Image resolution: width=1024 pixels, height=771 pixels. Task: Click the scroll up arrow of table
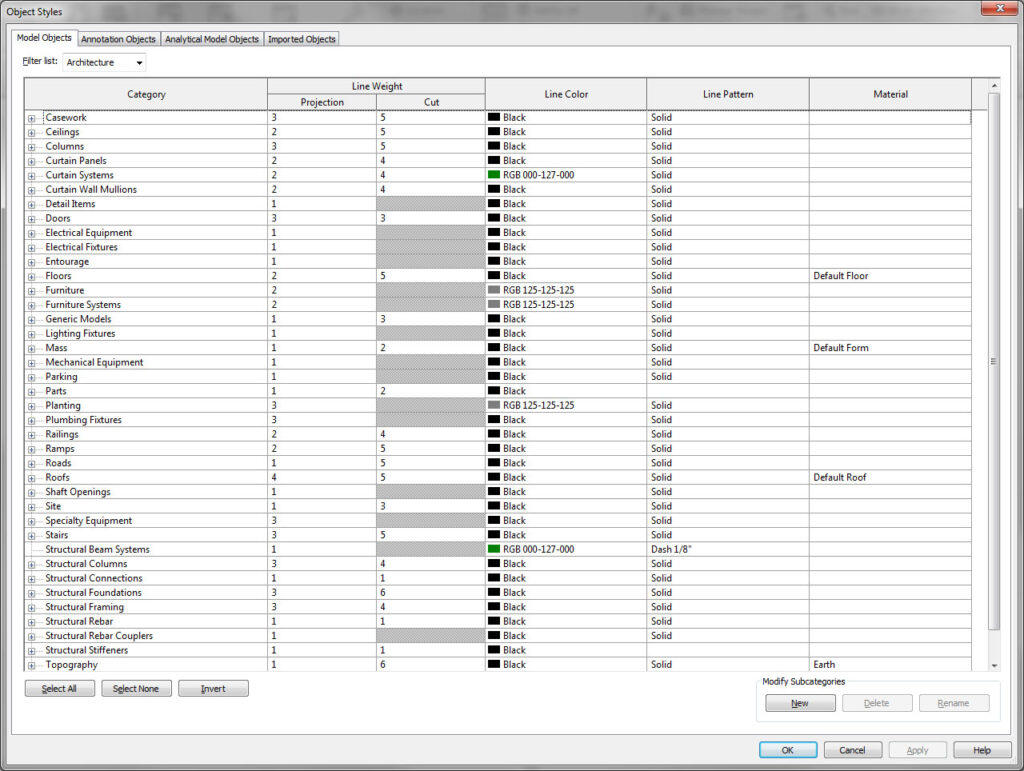994,86
